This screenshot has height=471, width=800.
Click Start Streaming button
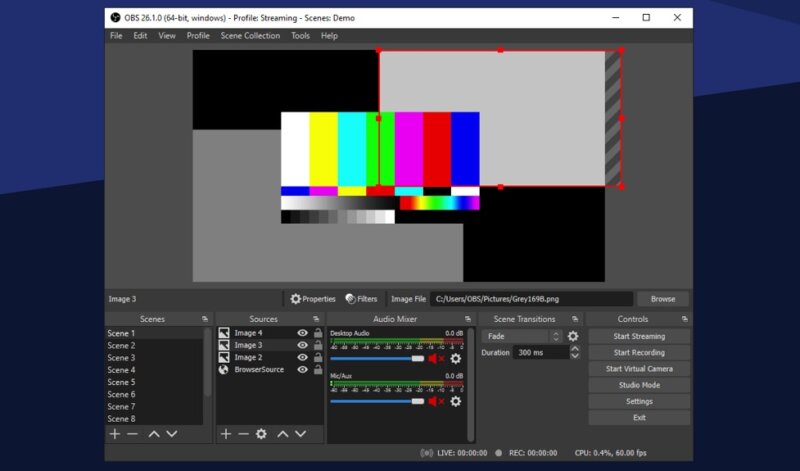(639, 336)
